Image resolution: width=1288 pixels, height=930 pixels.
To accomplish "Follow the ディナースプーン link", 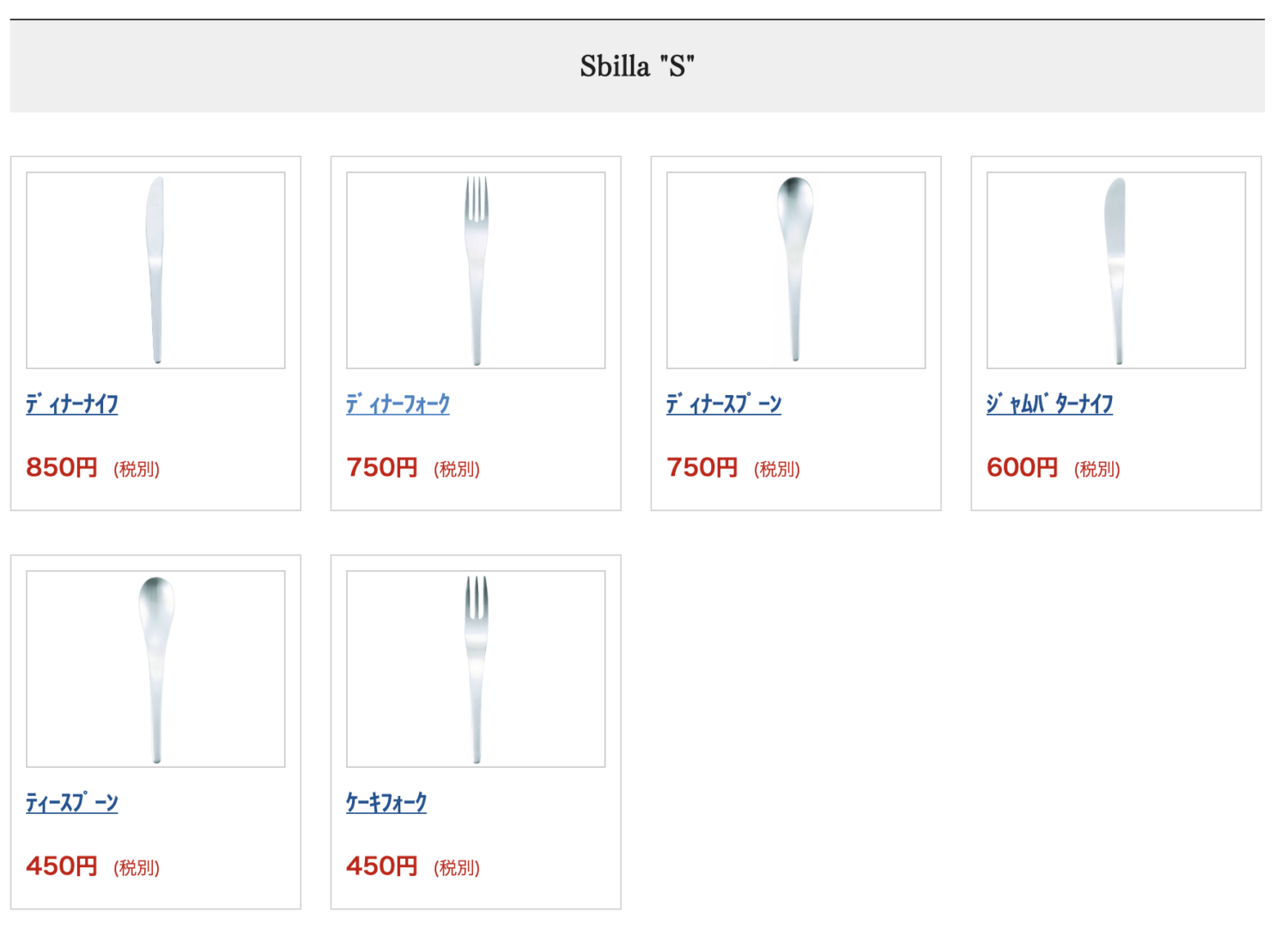I will pyautogui.click(x=724, y=404).
